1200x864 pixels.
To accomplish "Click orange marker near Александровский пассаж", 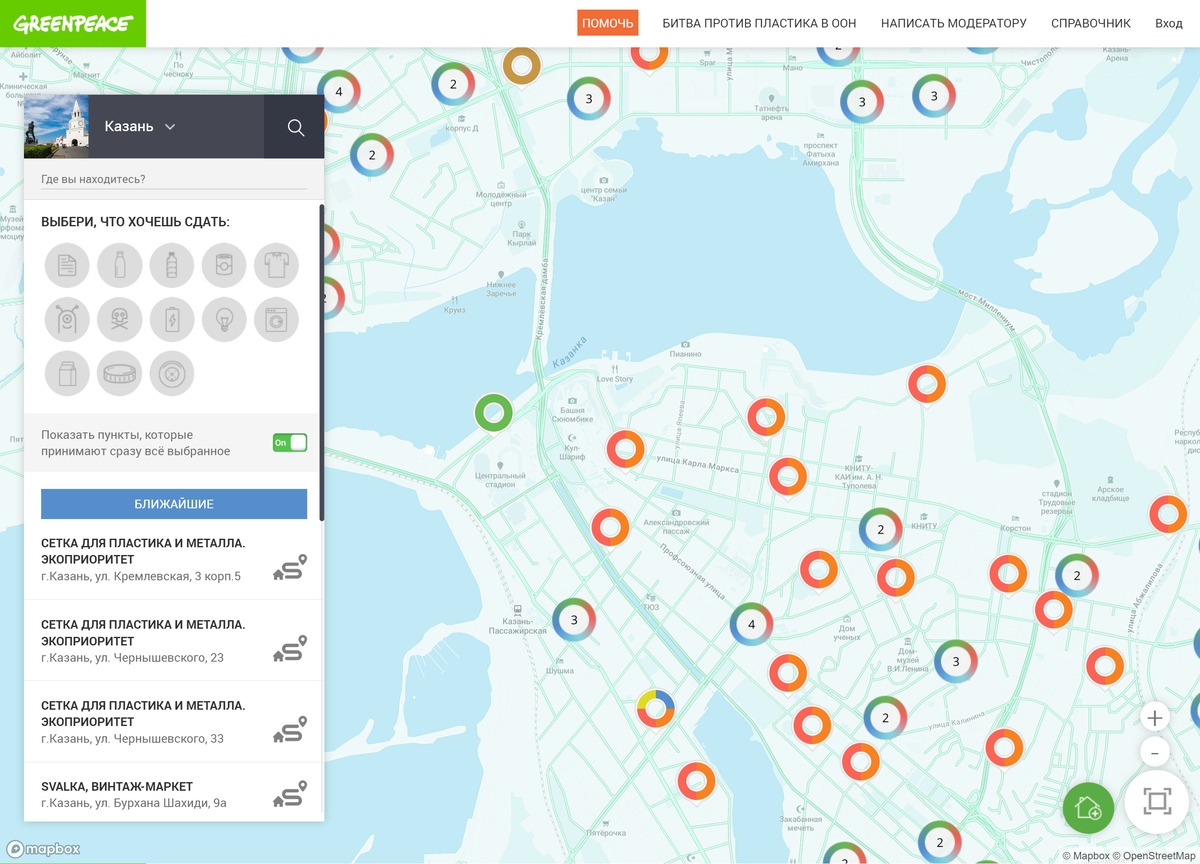I will pos(610,527).
